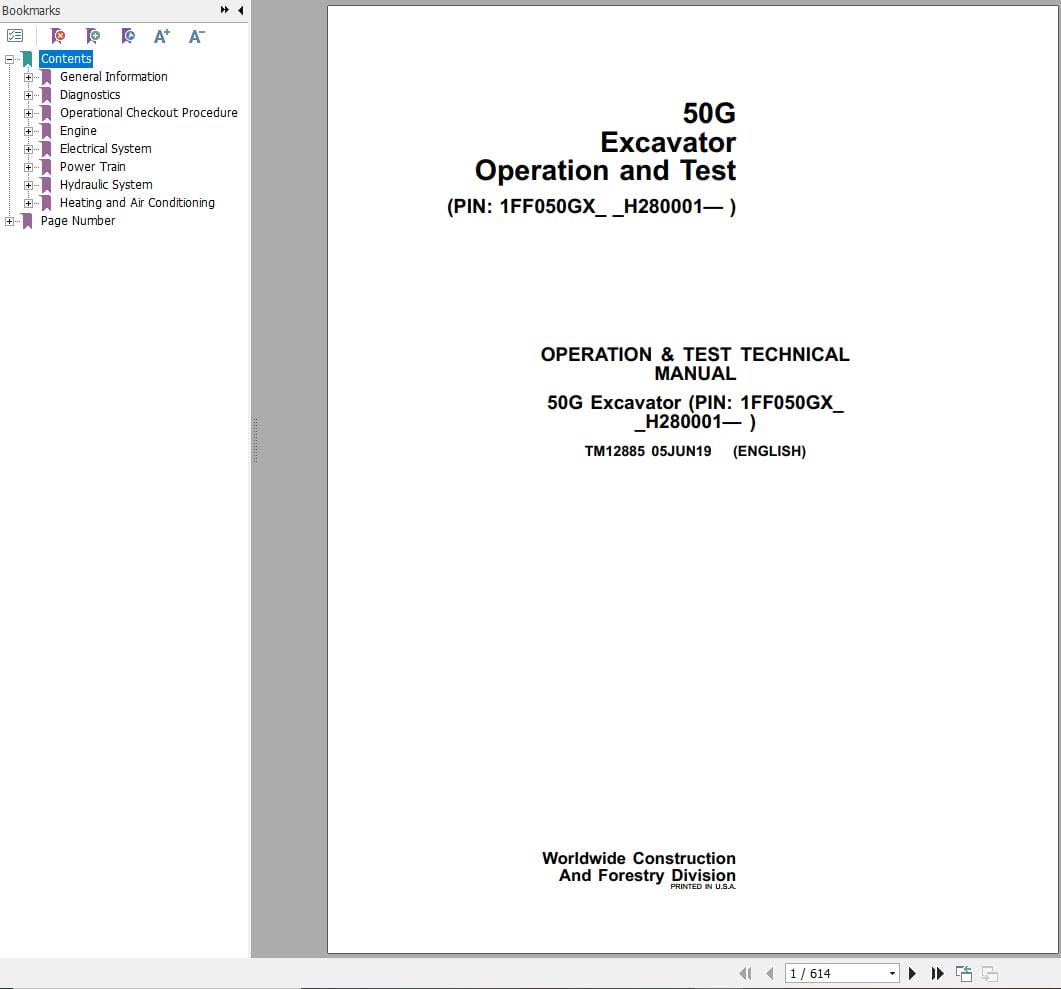
Task: Click the 'Operation and Test' title text
Action: click(x=605, y=170)
